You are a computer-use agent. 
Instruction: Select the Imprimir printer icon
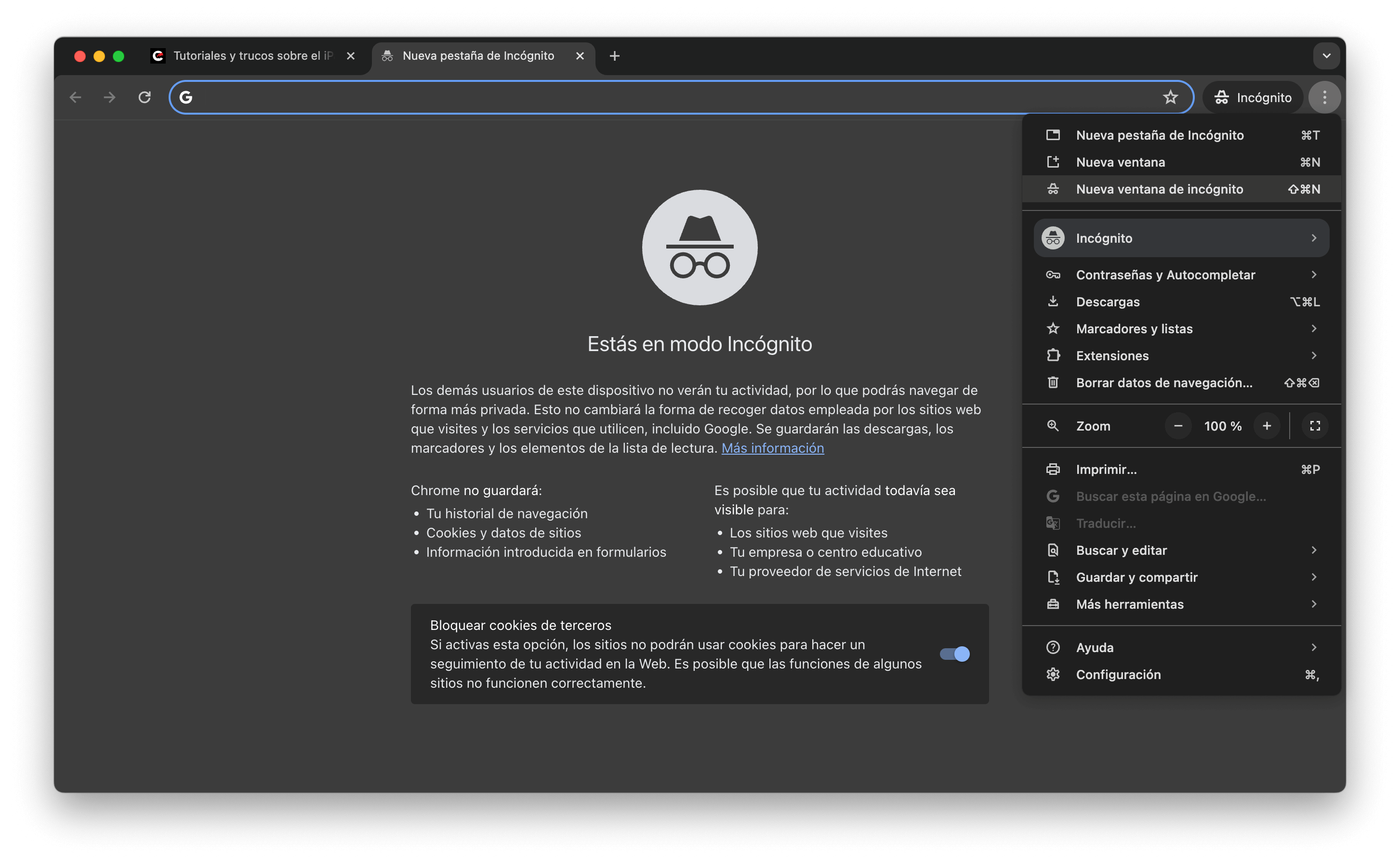pos(1053,469)
